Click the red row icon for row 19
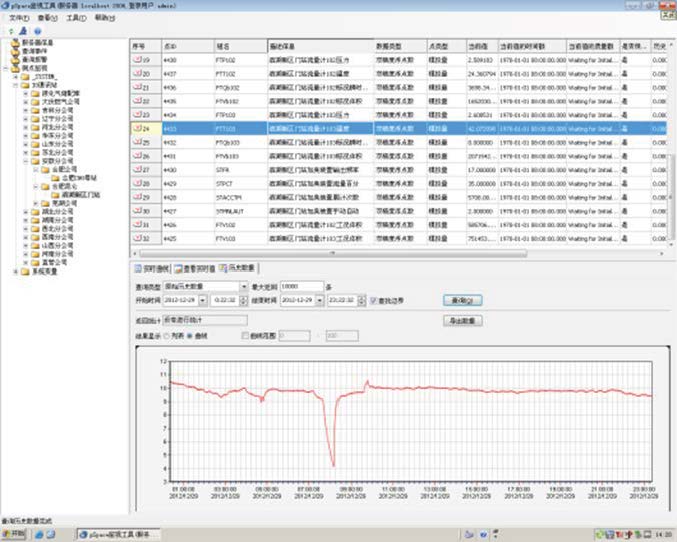The image size is (677, 542). (x=138, y=60)
